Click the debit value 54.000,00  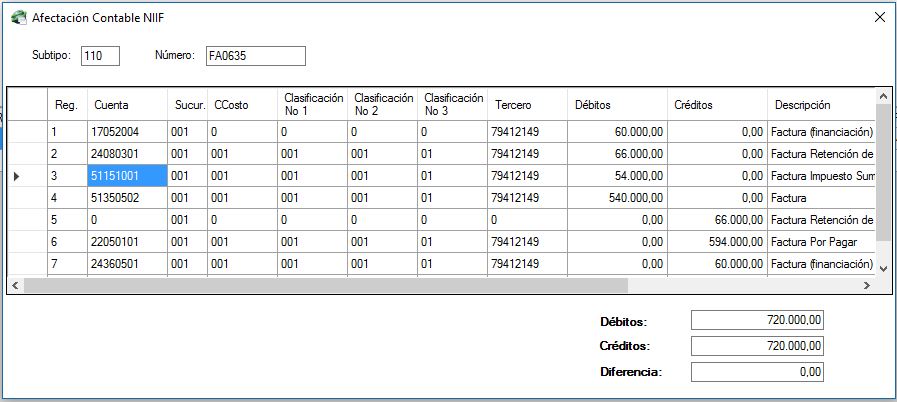tap(617, 176)
